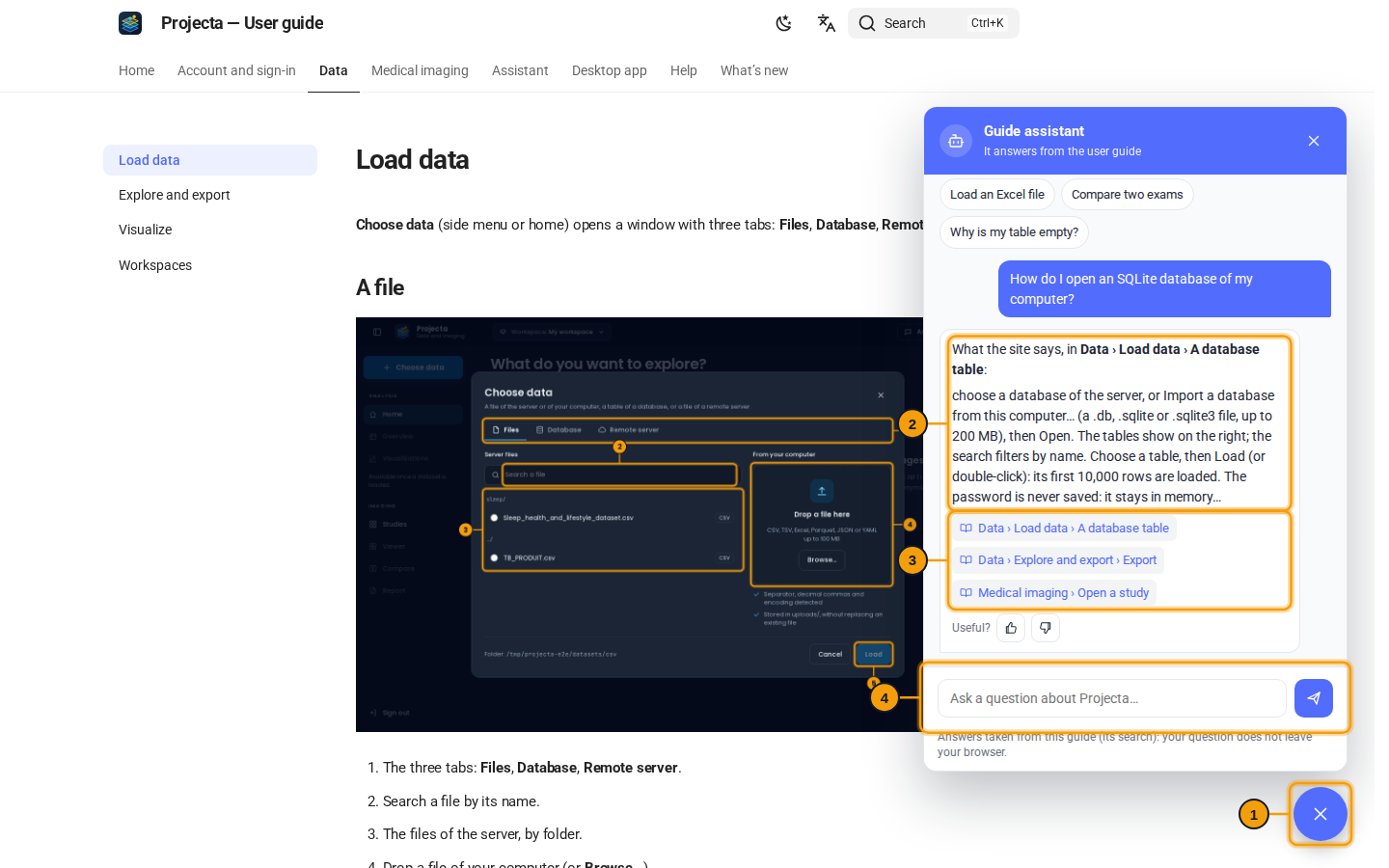Screen dimensions: 1389x868
Task: Close the Guide assistant panel header
Action: pyautogui.click(x=1314, y=141)
